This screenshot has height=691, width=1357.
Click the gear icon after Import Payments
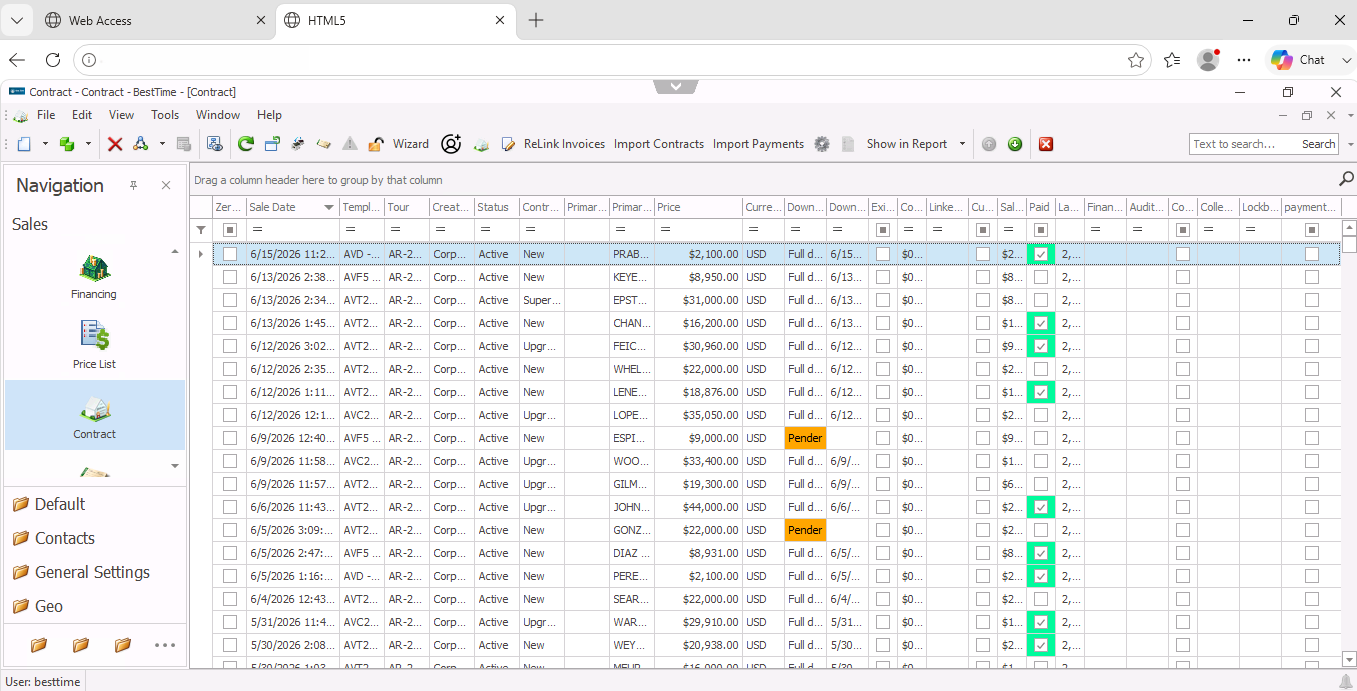point(822,144)
